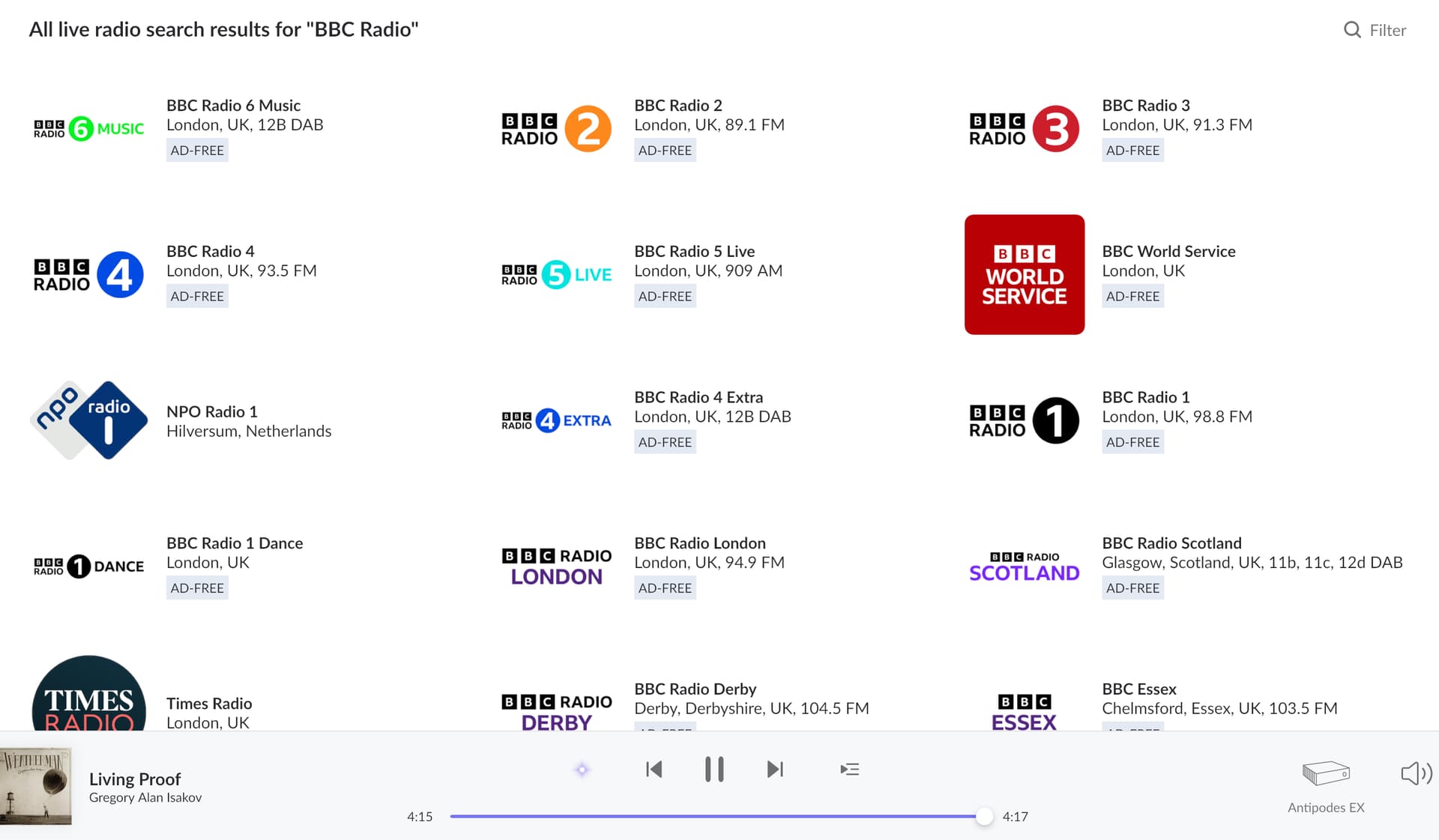
Task: Skip to the next track
Action: [775, 770]
